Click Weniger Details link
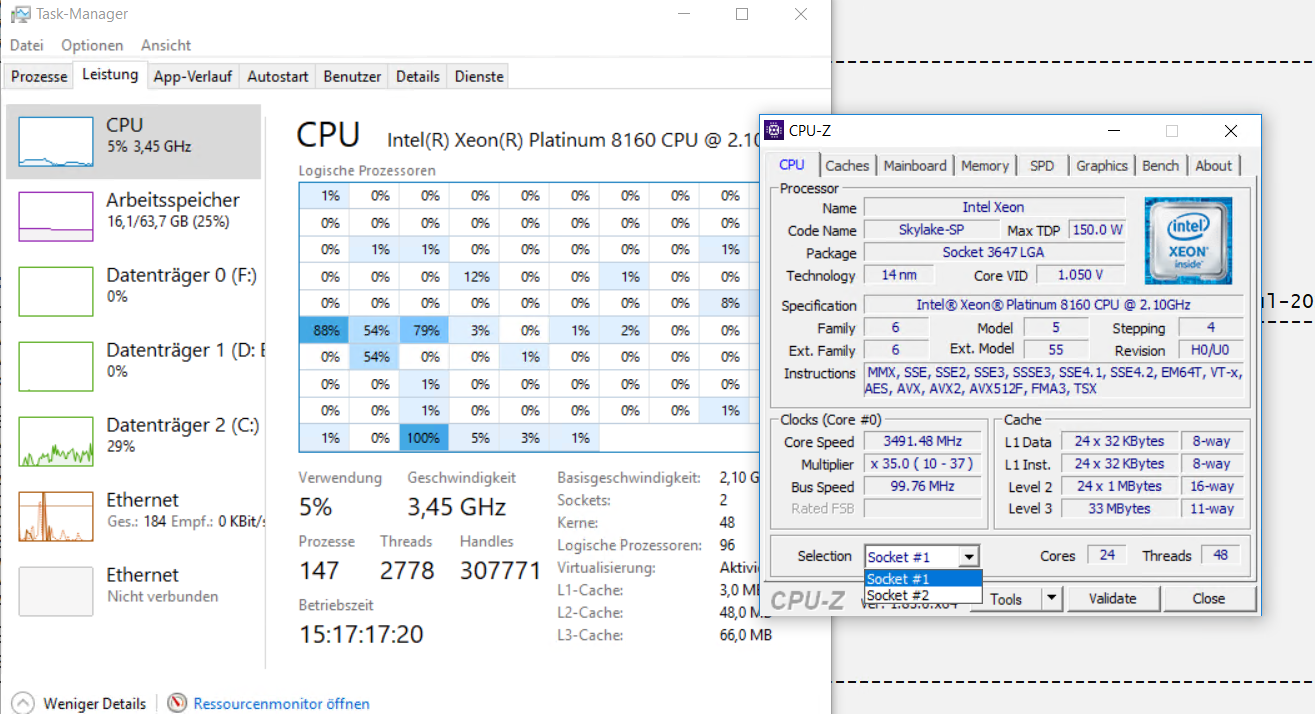 click(95, 704)
